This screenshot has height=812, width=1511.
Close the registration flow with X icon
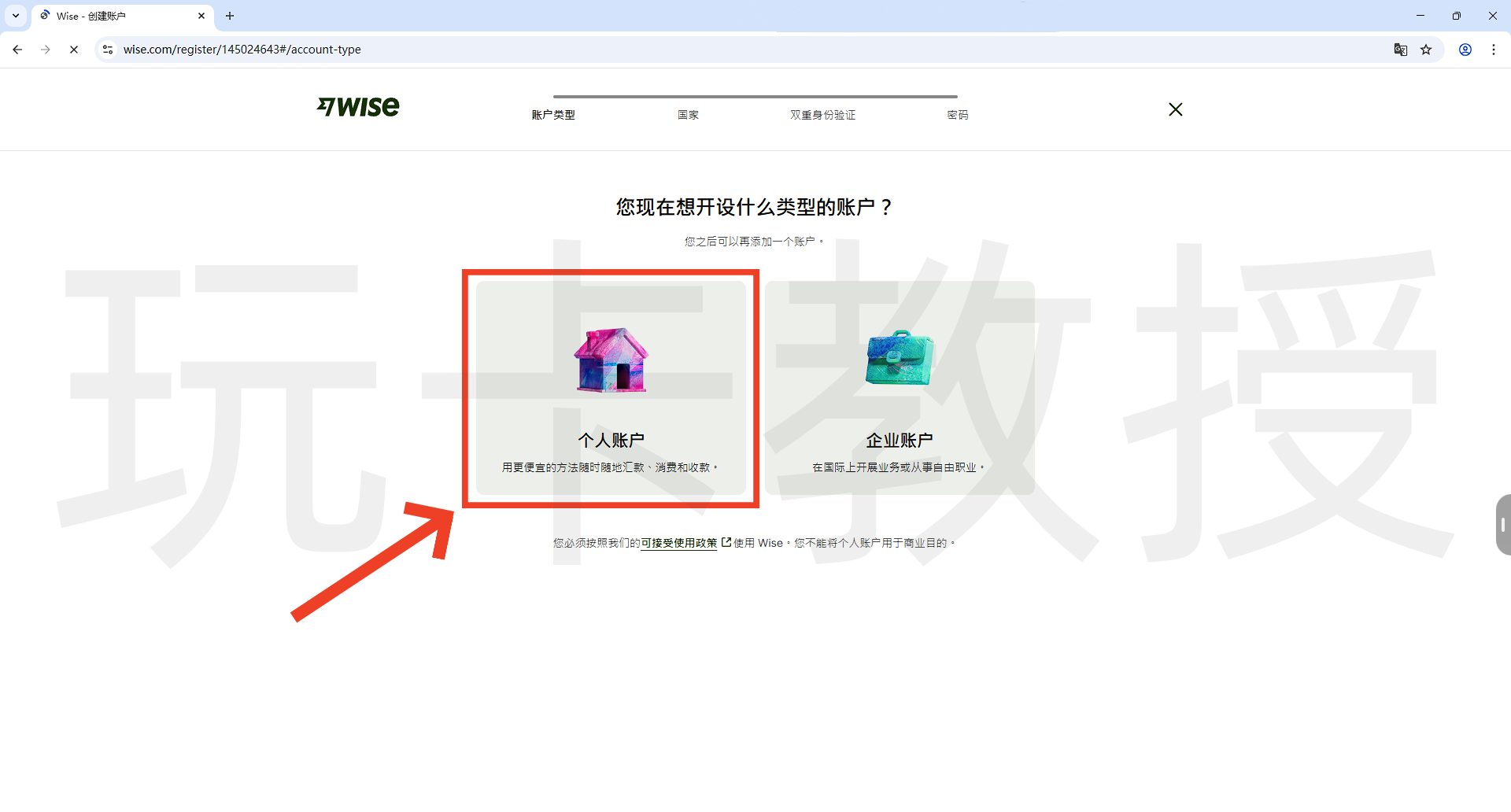pyautogui.click(x=1175, y=109)
